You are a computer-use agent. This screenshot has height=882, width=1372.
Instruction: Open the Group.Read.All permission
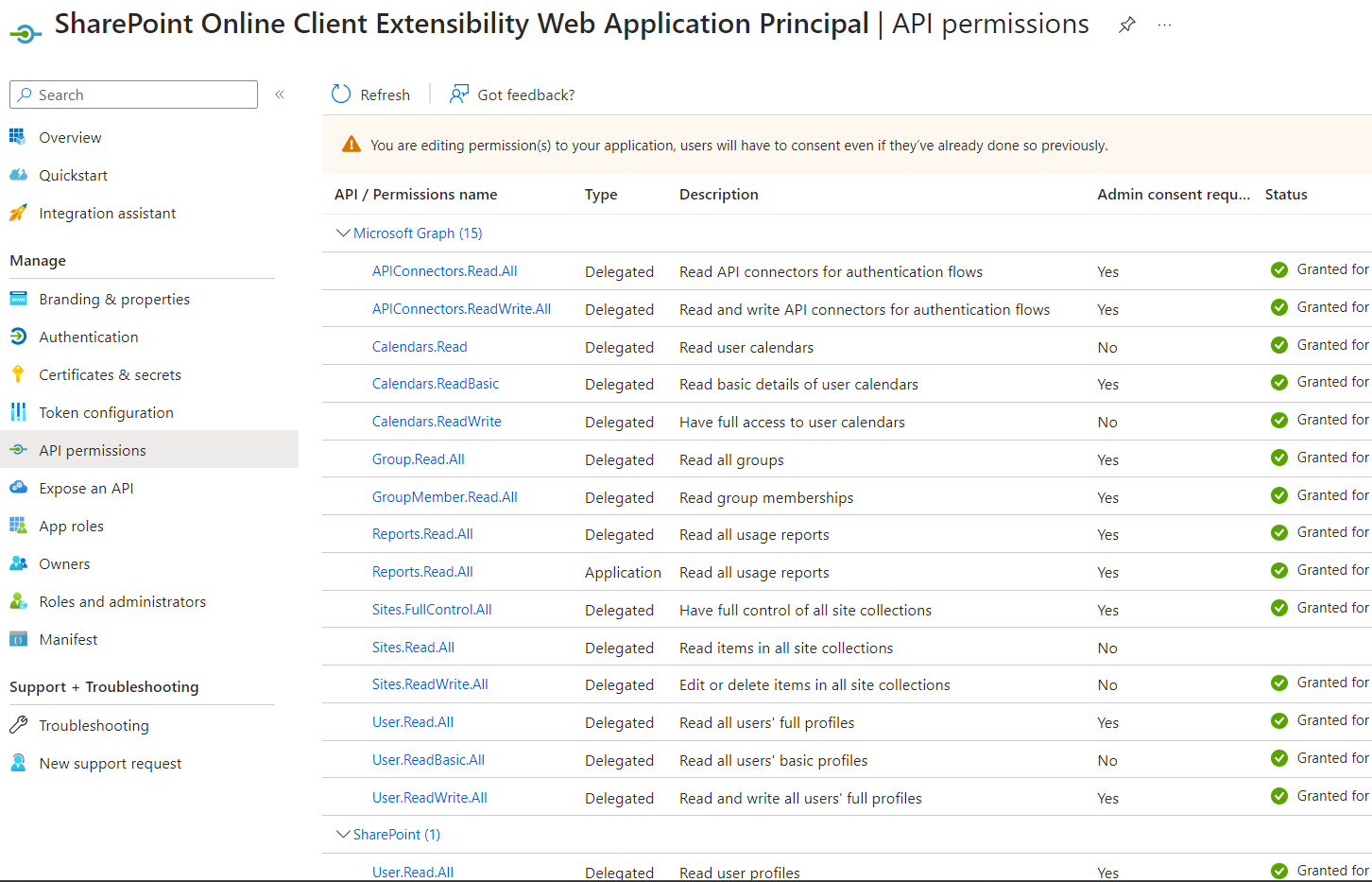click(x=418, y=459)
